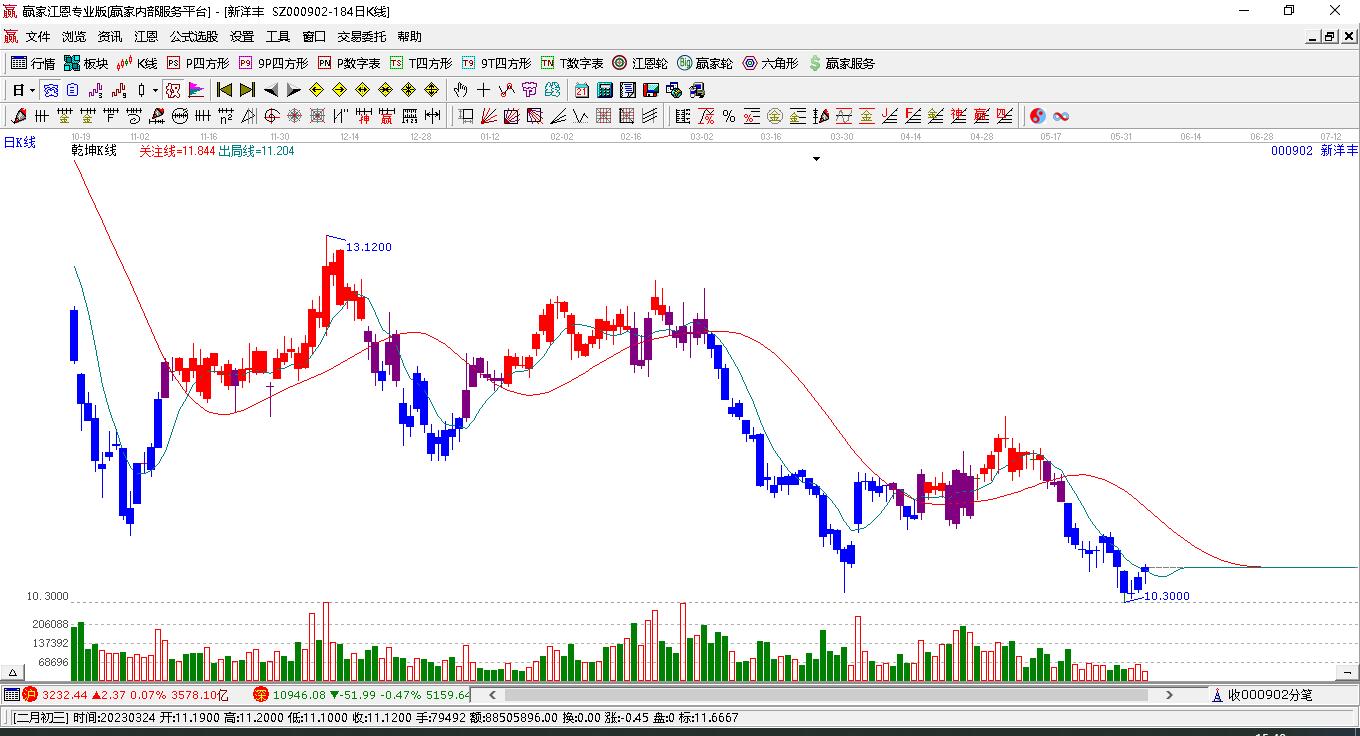Expand the 日 period dropdown arrow
1360x736 pixels.
click(x=33, y=90)
